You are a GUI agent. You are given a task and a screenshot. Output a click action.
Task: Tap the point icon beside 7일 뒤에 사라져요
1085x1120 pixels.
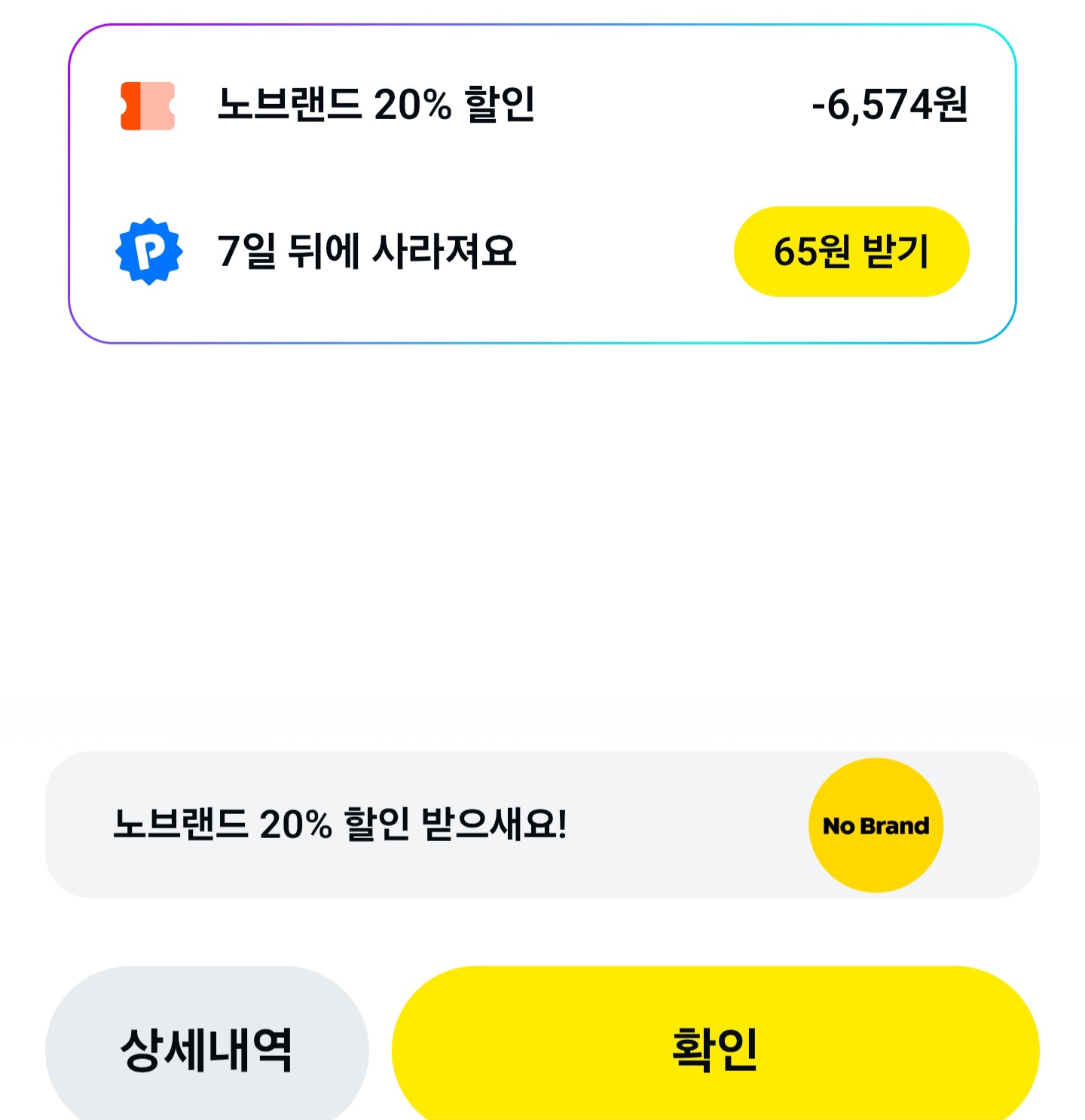[149, 251]
